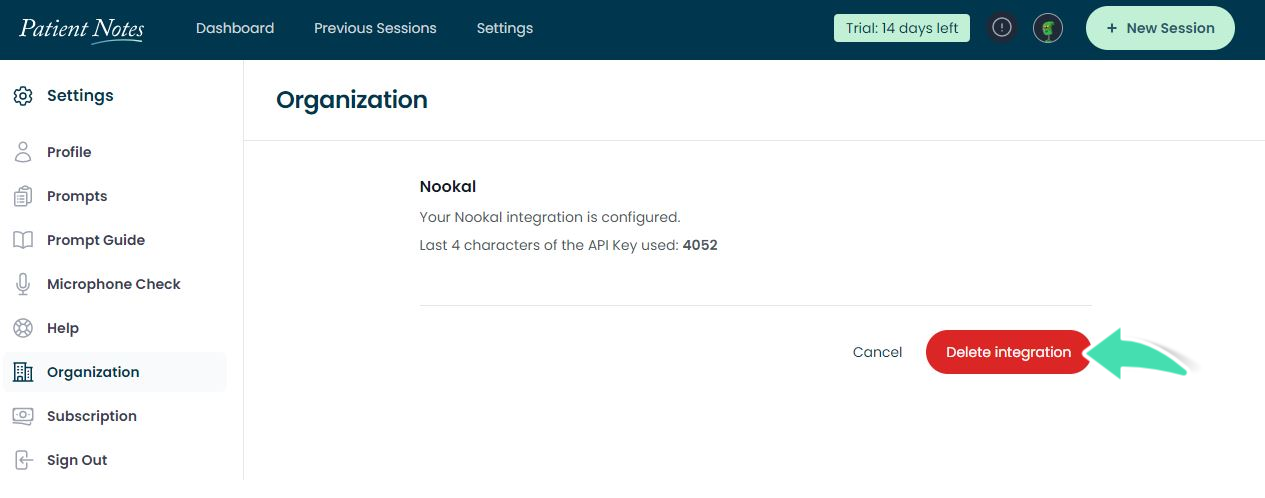Click the Settings gear icon in sidebar
The width and height of the screenshot is (1265, 498).
[22, 96]
